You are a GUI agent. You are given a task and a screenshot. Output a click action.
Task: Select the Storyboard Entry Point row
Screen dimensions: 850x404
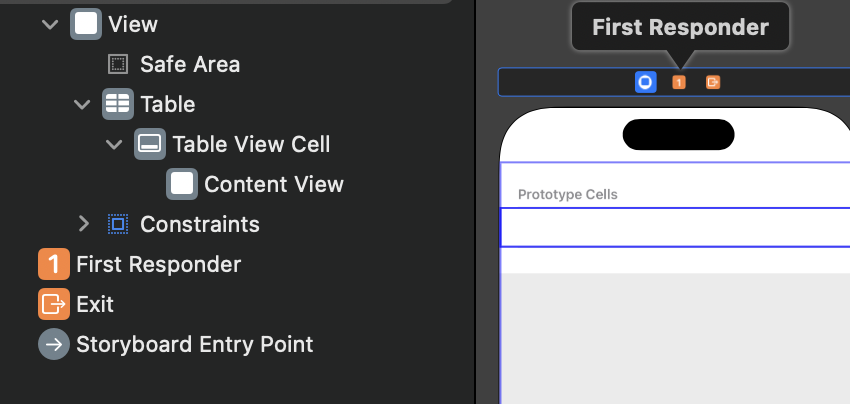[194, 344]
